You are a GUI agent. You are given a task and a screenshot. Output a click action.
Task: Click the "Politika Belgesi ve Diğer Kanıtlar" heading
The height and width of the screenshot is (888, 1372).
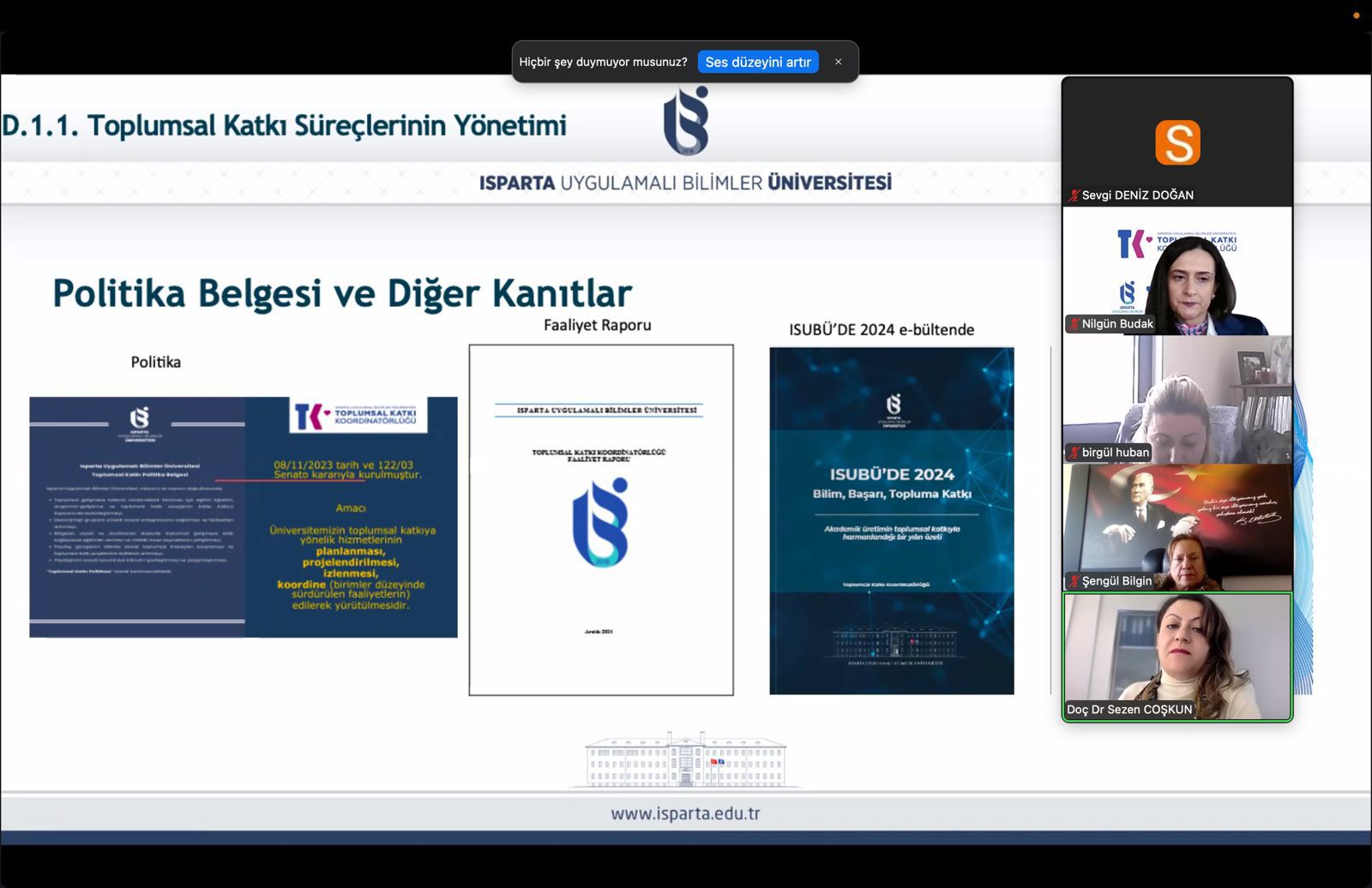tap(342, 293)
